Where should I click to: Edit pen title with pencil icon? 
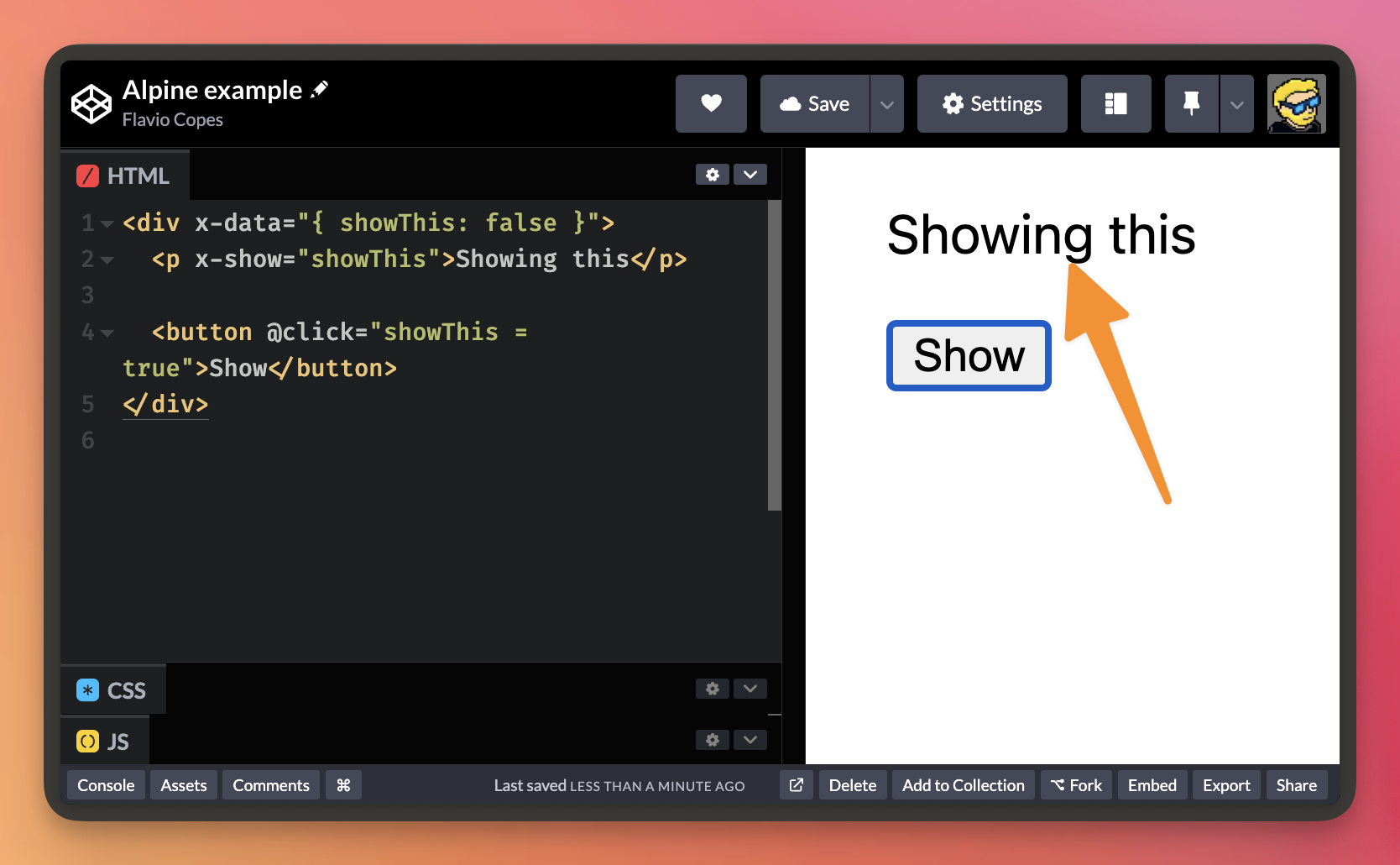320,90
